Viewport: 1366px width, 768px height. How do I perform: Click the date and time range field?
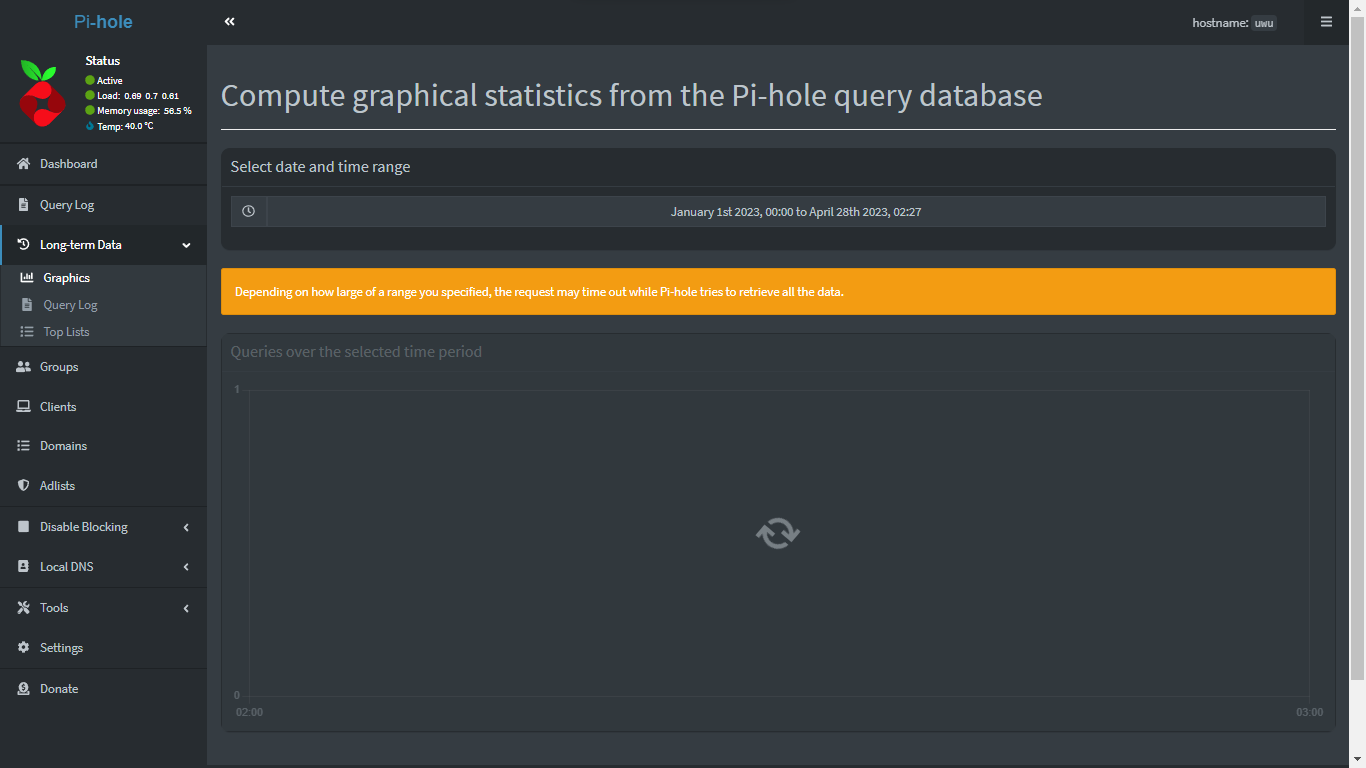click(795, 212)
